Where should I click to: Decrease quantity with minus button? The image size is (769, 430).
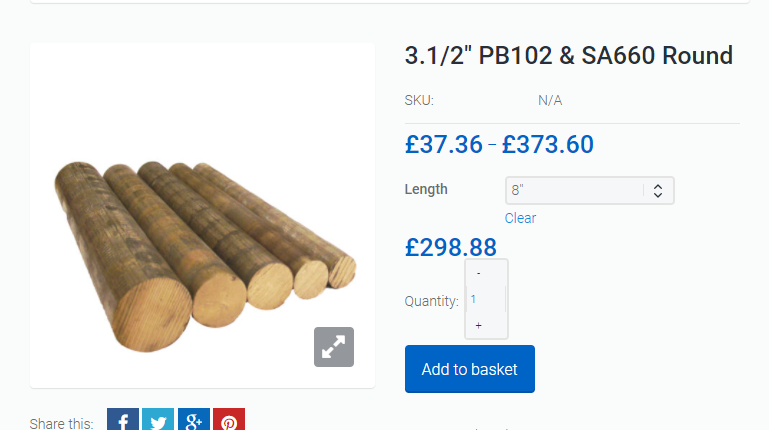pyautogui.click(x=479, y=273)
